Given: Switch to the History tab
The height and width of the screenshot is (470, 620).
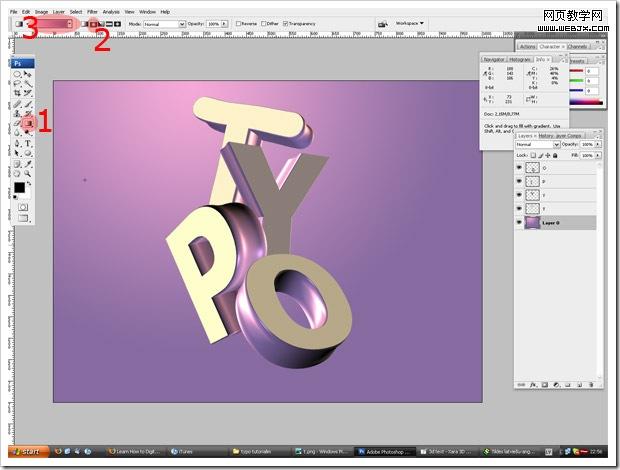Looking at the screenshot, I should click(x=546, y=136).
